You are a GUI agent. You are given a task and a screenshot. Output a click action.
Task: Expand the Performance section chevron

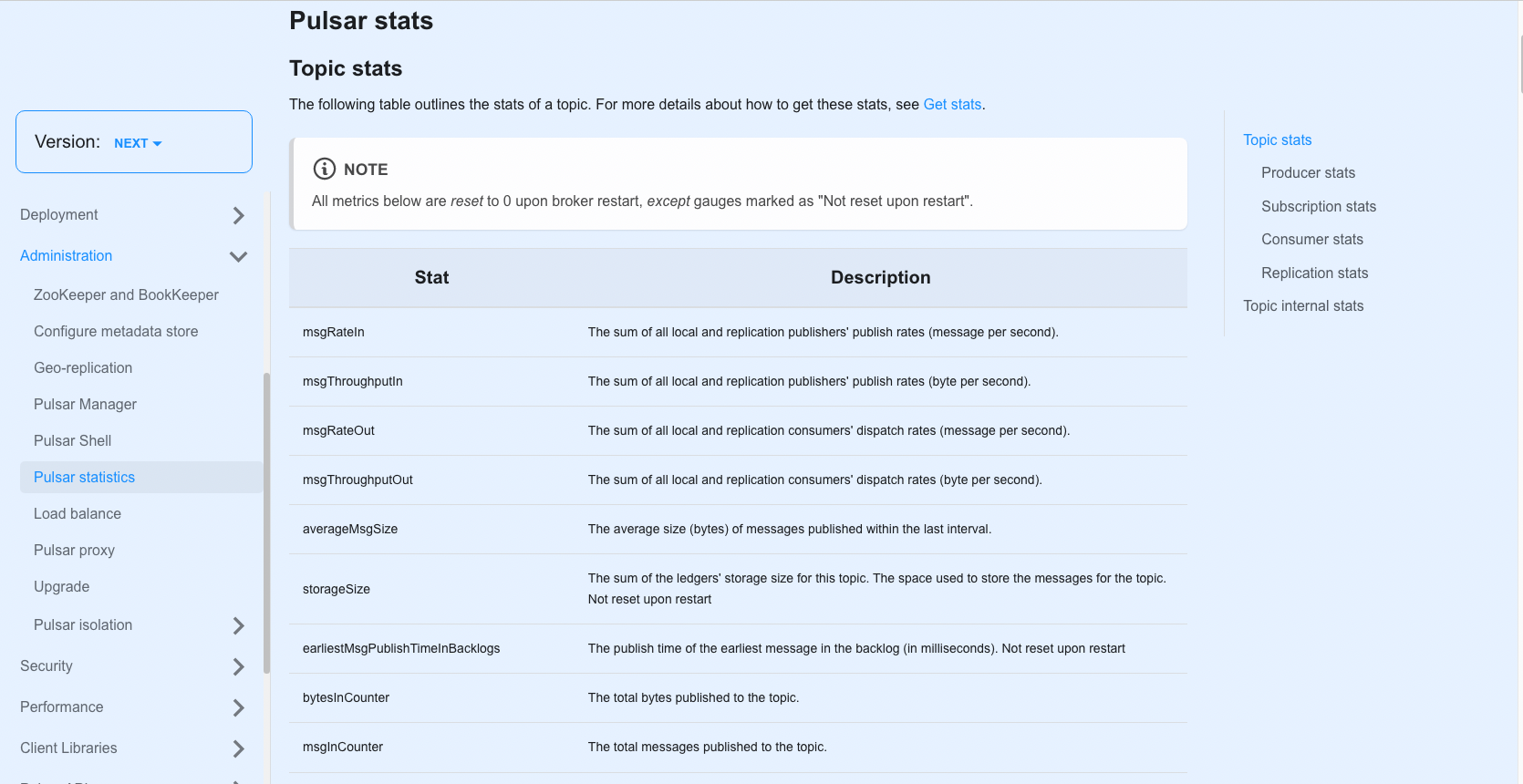239,707
